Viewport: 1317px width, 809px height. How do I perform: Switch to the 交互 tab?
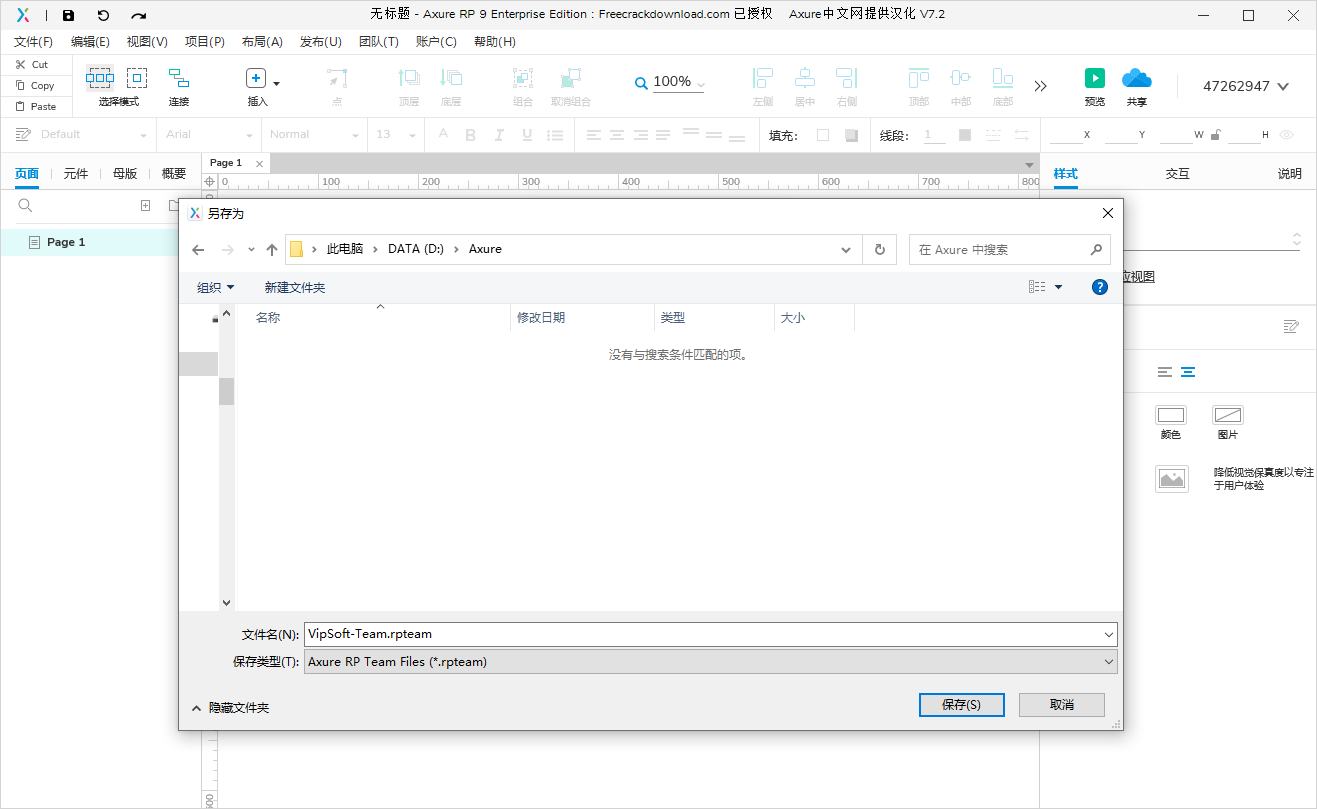click(1178, 173)
